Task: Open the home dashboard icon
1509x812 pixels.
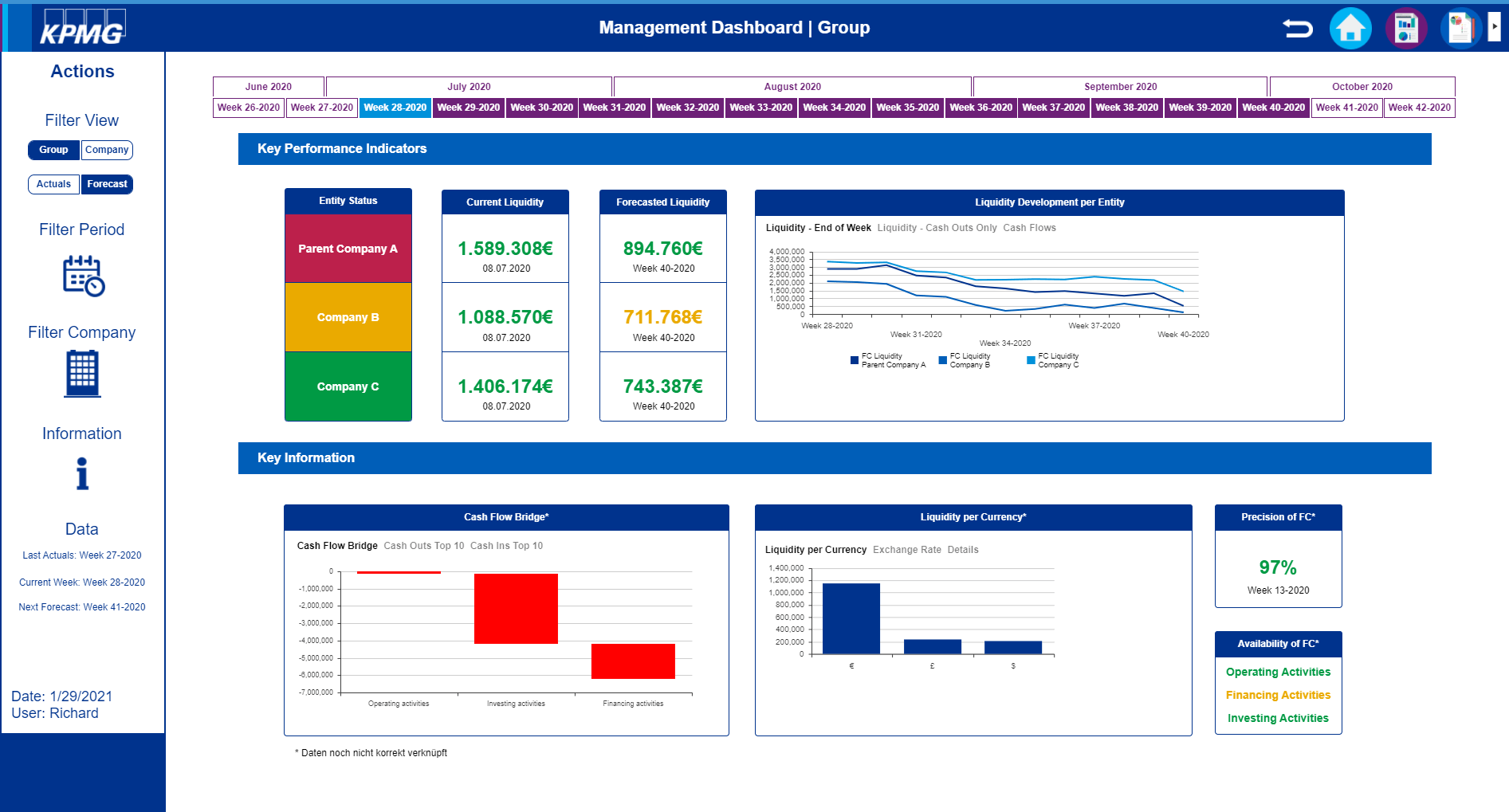Action: (x=1350, y=26)
